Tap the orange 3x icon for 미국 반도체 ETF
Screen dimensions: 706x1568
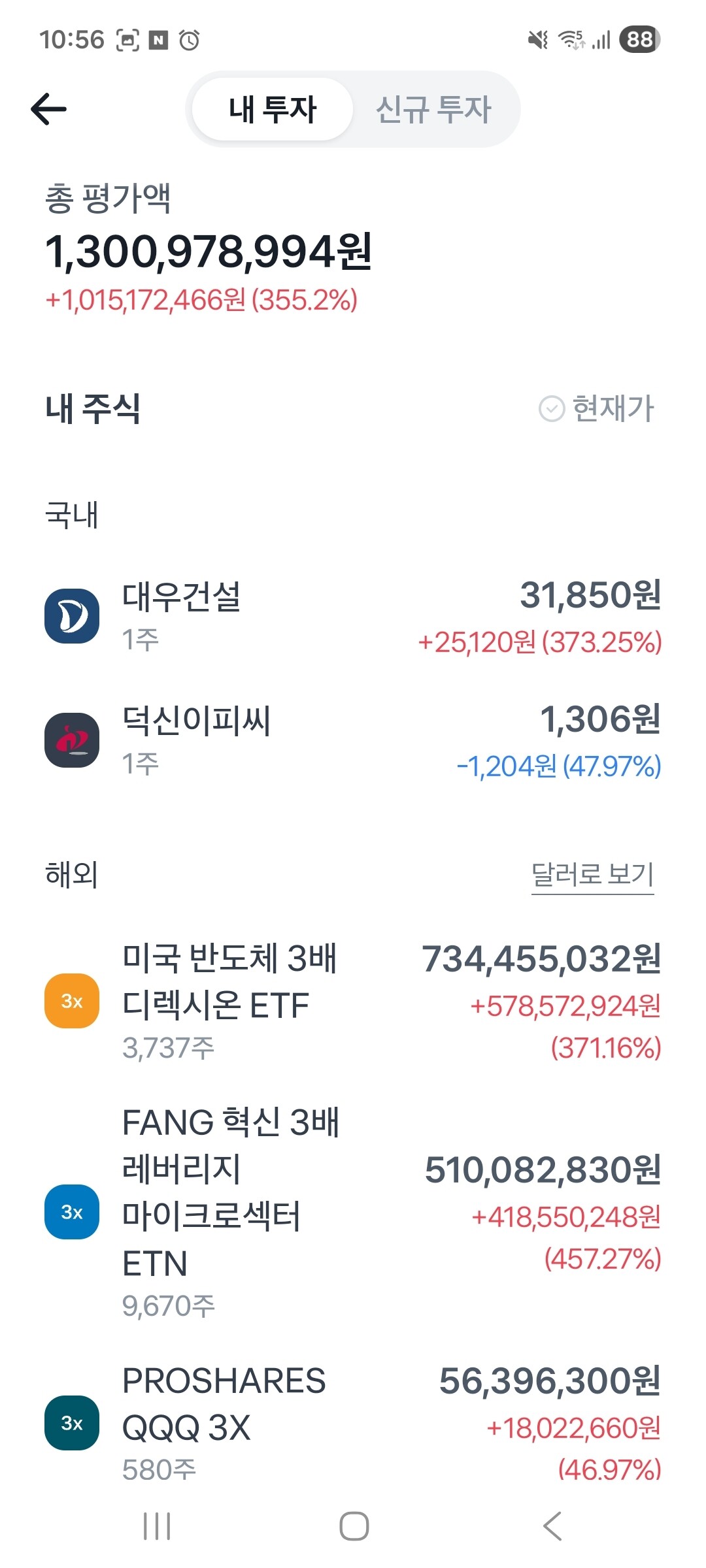coord(72,1001)
